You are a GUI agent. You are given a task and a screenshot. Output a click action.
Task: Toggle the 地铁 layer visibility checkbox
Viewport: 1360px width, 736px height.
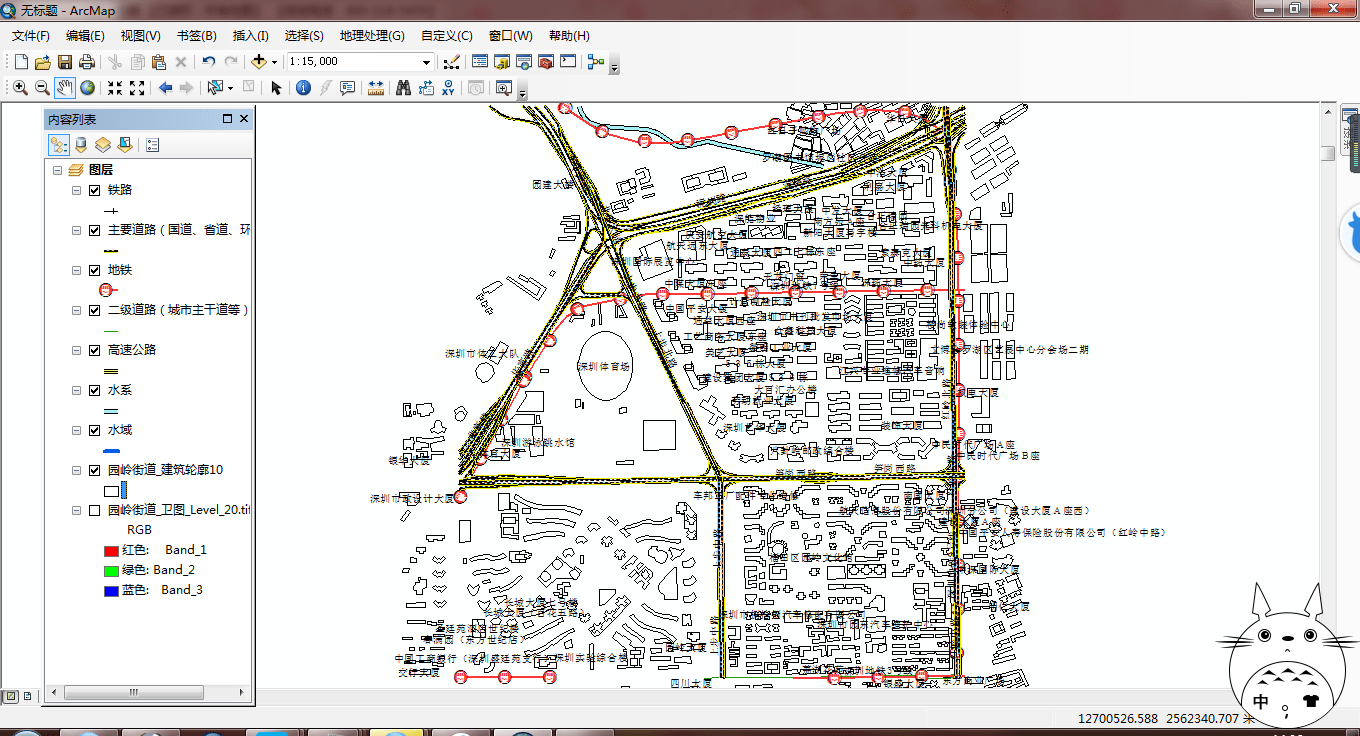[94, 270]
